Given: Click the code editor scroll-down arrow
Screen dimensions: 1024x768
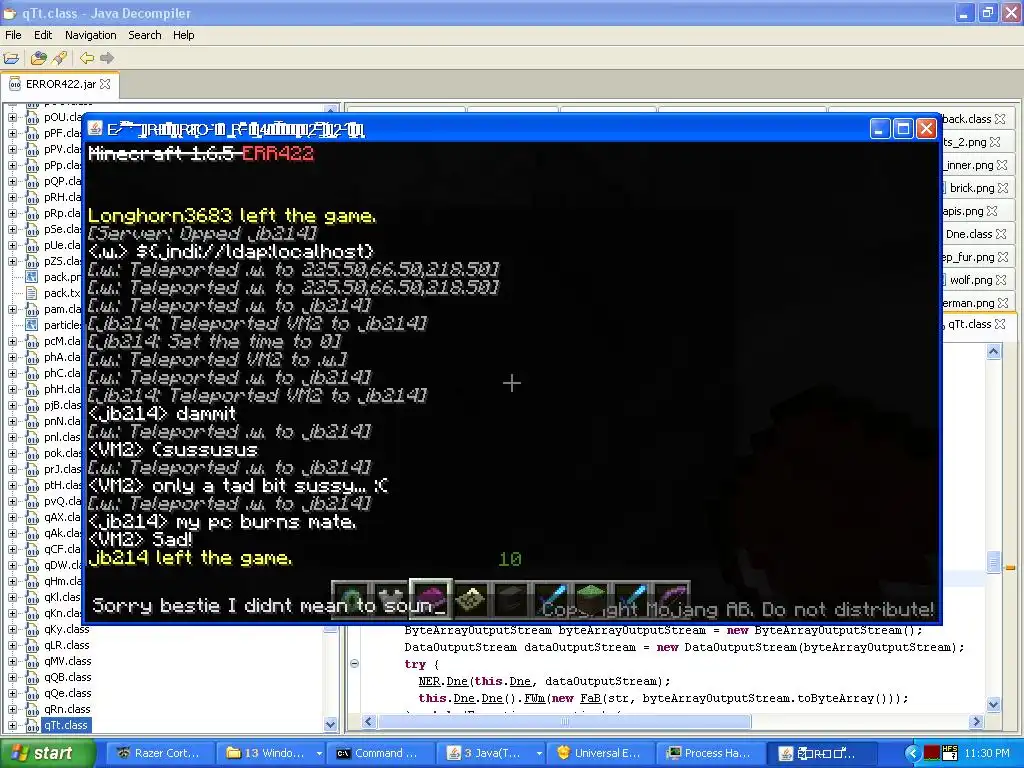Looking at the screenshot, I should click(993, 704).
